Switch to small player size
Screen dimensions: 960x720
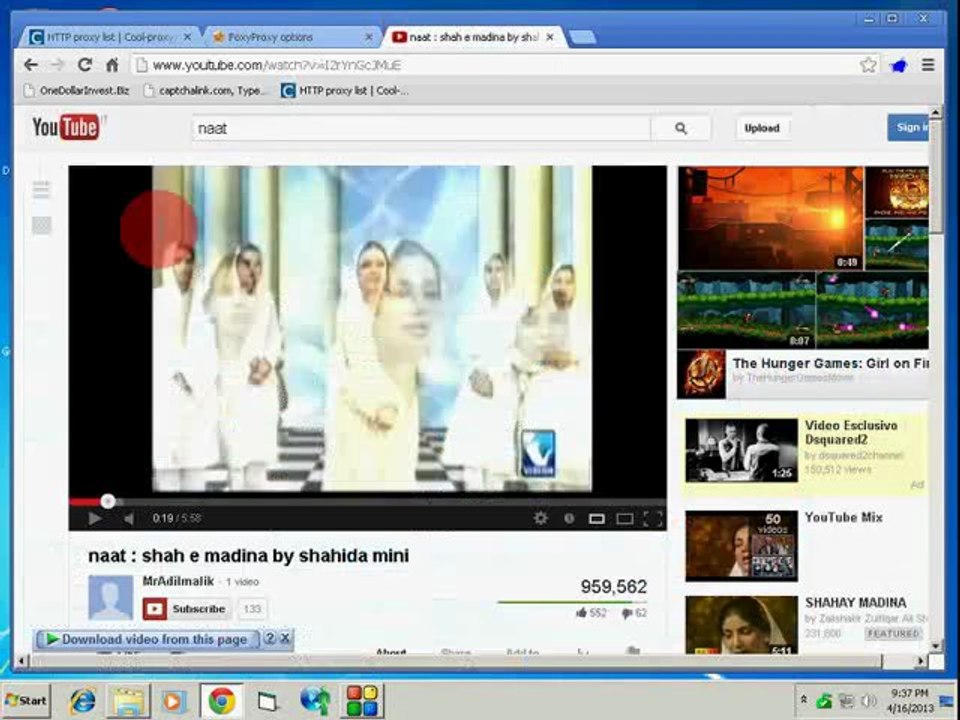[597, 519]
